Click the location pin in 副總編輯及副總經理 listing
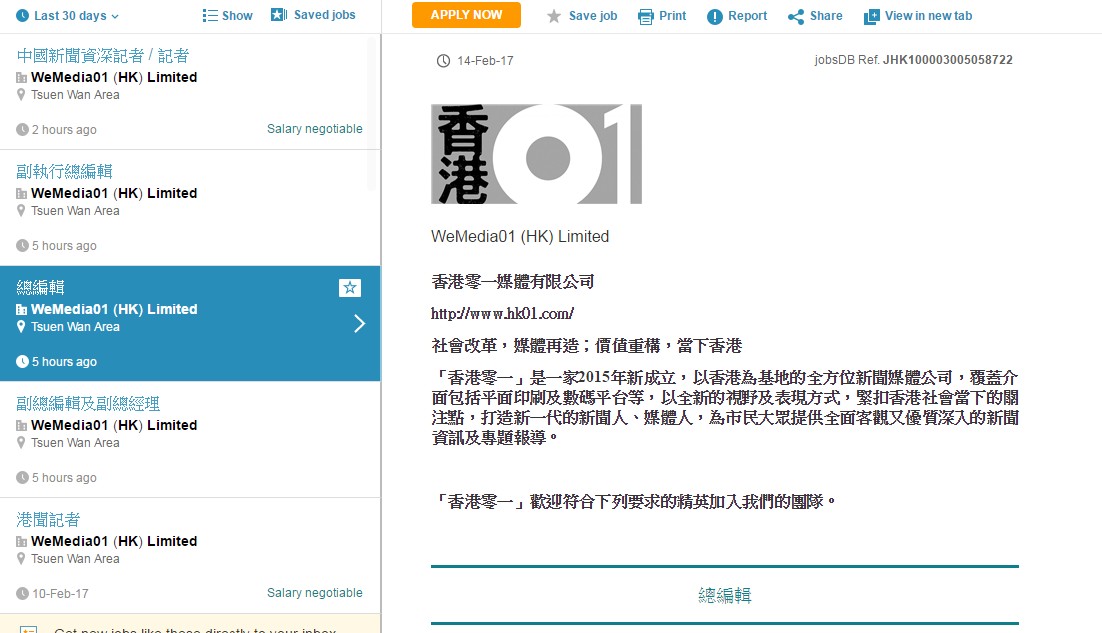The width and height of the screenshot is (1102, 633). (21, 443)
